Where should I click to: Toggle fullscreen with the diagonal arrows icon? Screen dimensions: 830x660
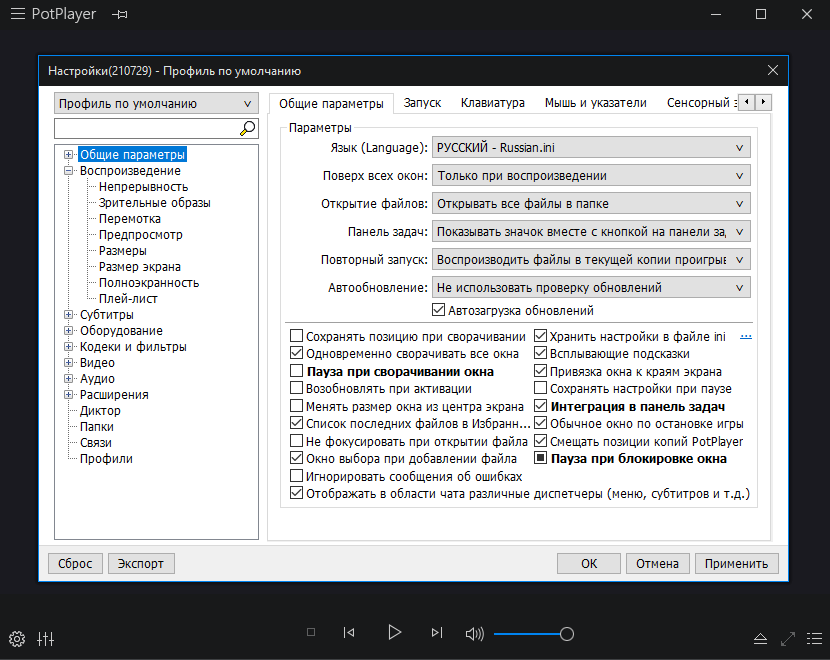[788, 639]
